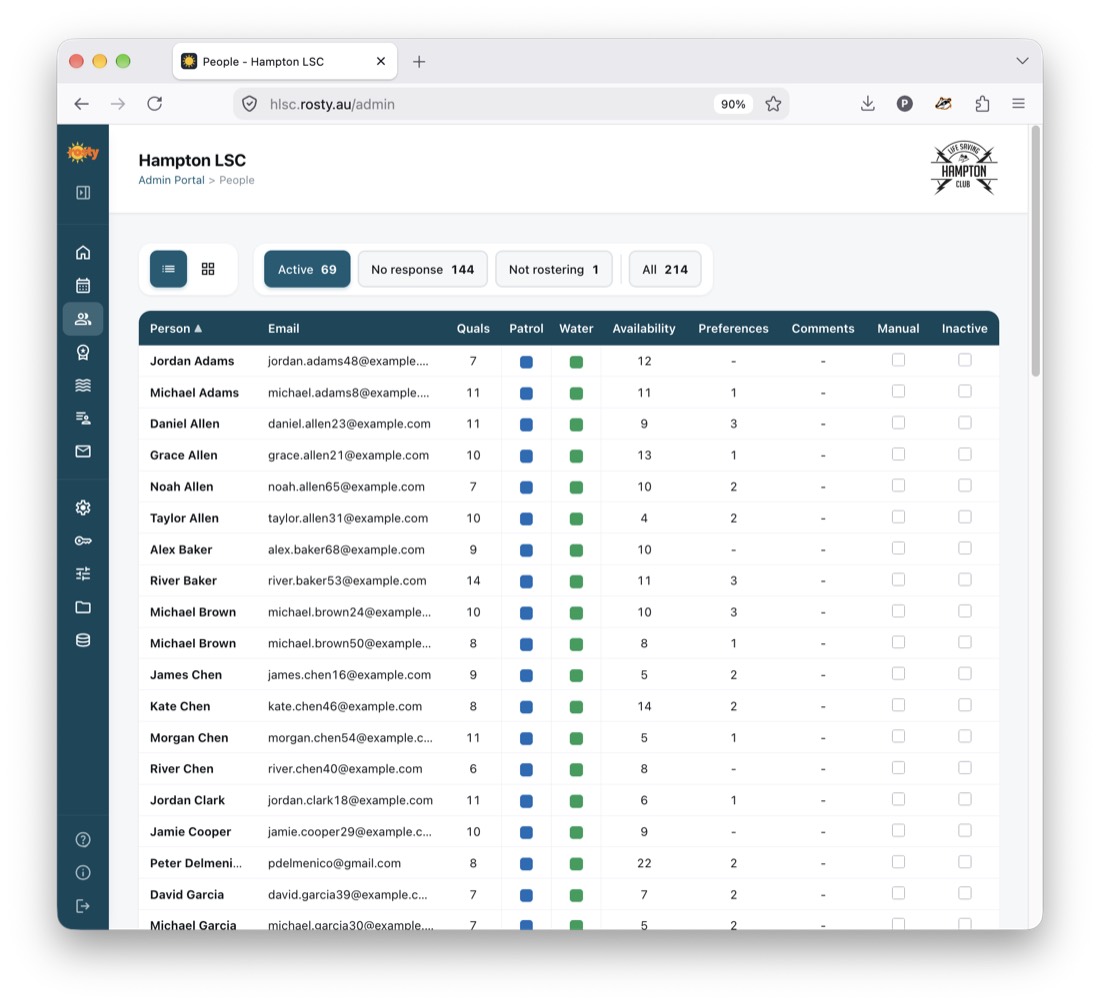Click the Availability column header
Image resolution: width=1100 pixels, height=1005 pixels.
[643, 328]
